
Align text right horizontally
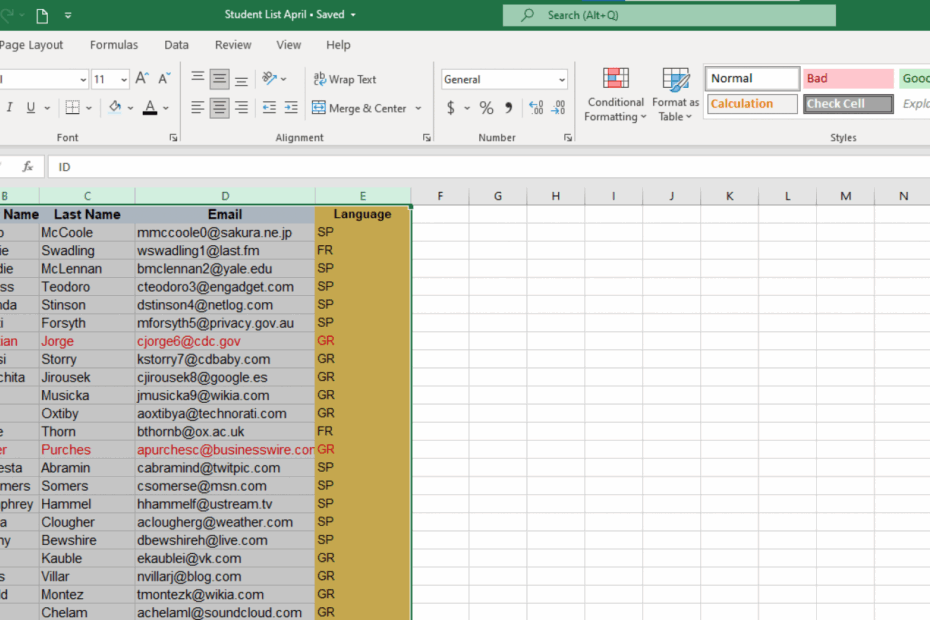click(241, 107)
